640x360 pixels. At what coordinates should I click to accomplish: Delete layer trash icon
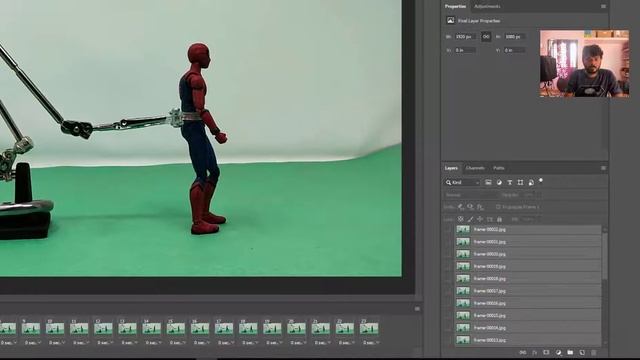click(x=594, y=352)
